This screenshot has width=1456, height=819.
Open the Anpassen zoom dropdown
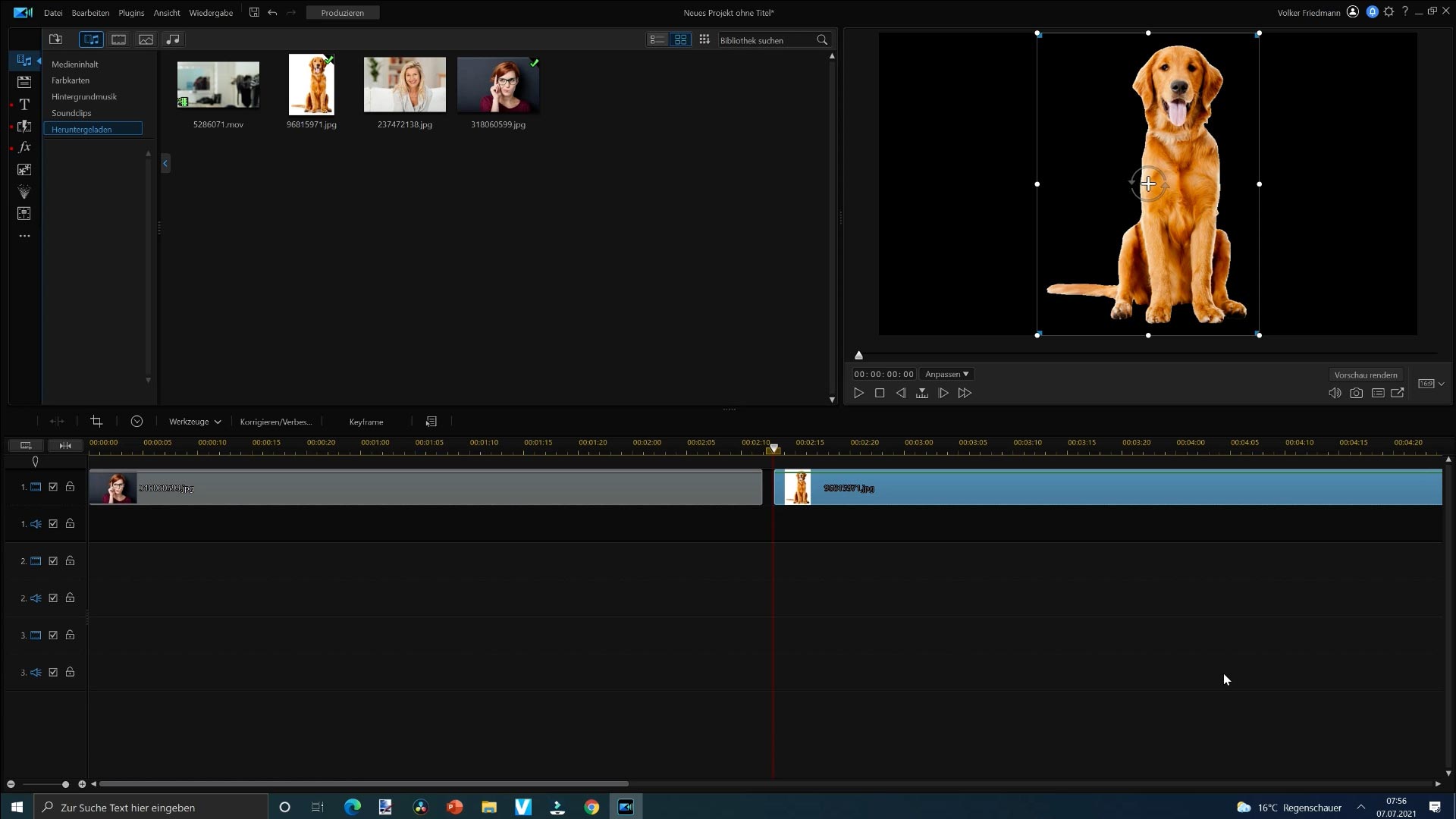tap(946, 374)
